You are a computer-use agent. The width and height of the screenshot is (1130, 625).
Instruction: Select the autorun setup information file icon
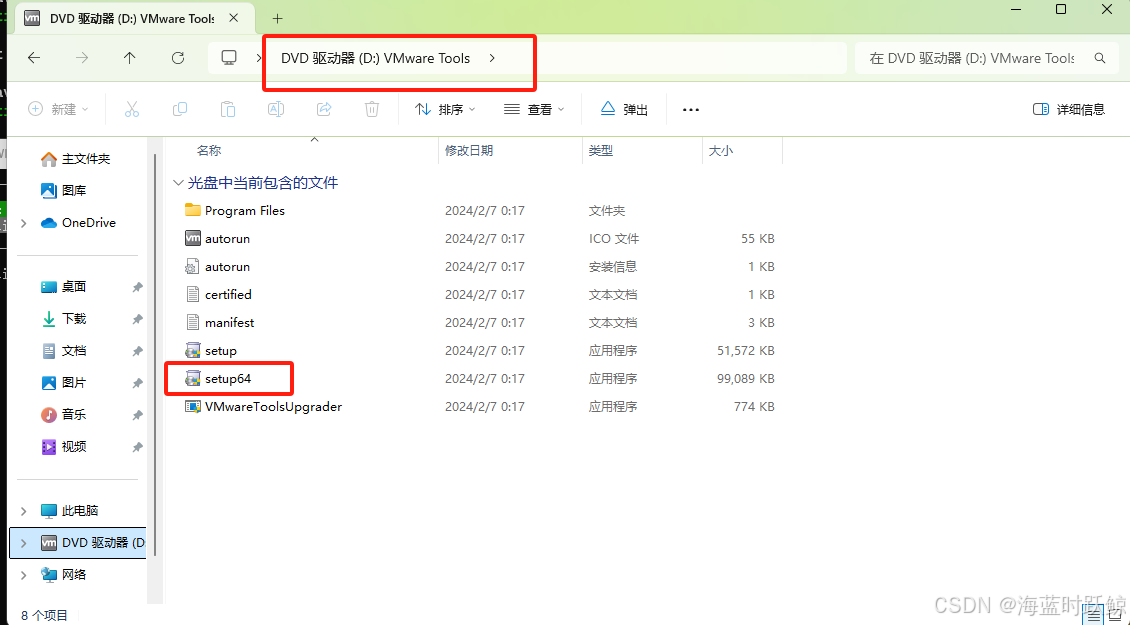click(192, 266)
